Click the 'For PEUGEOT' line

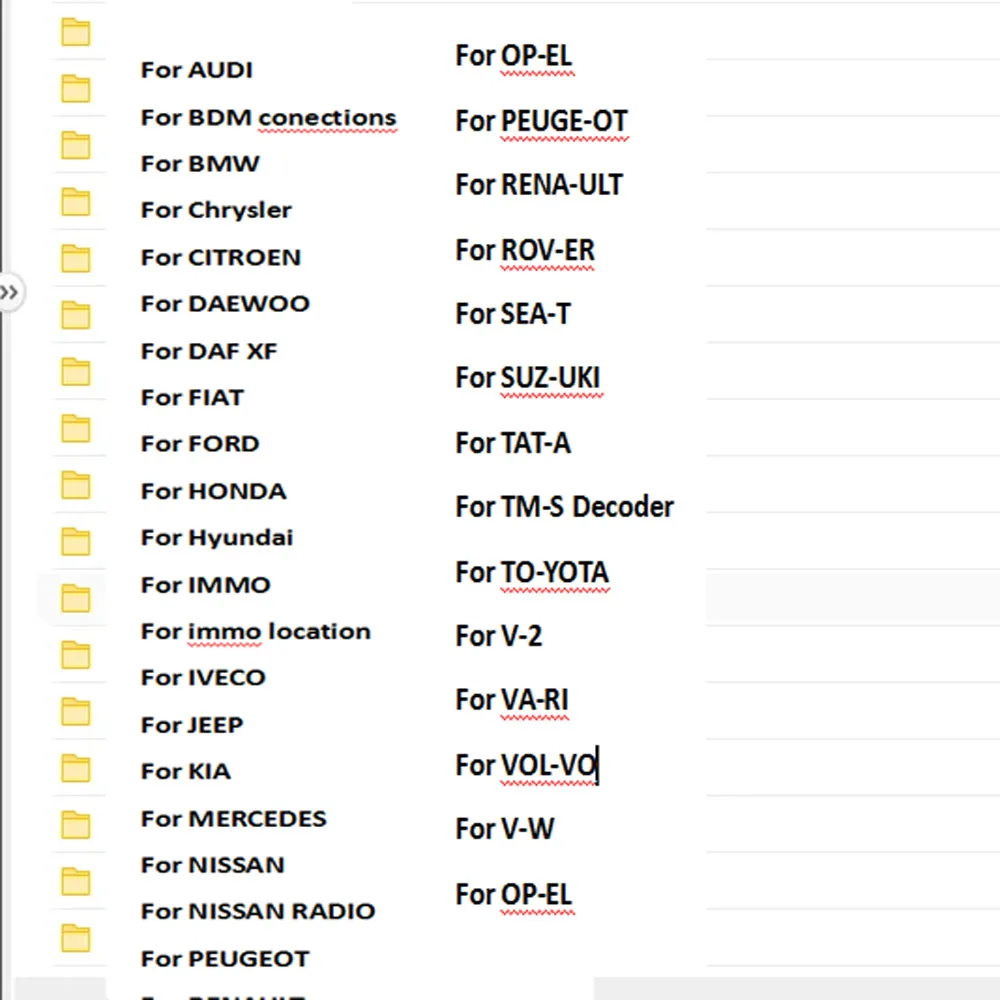tap(225, 959)
